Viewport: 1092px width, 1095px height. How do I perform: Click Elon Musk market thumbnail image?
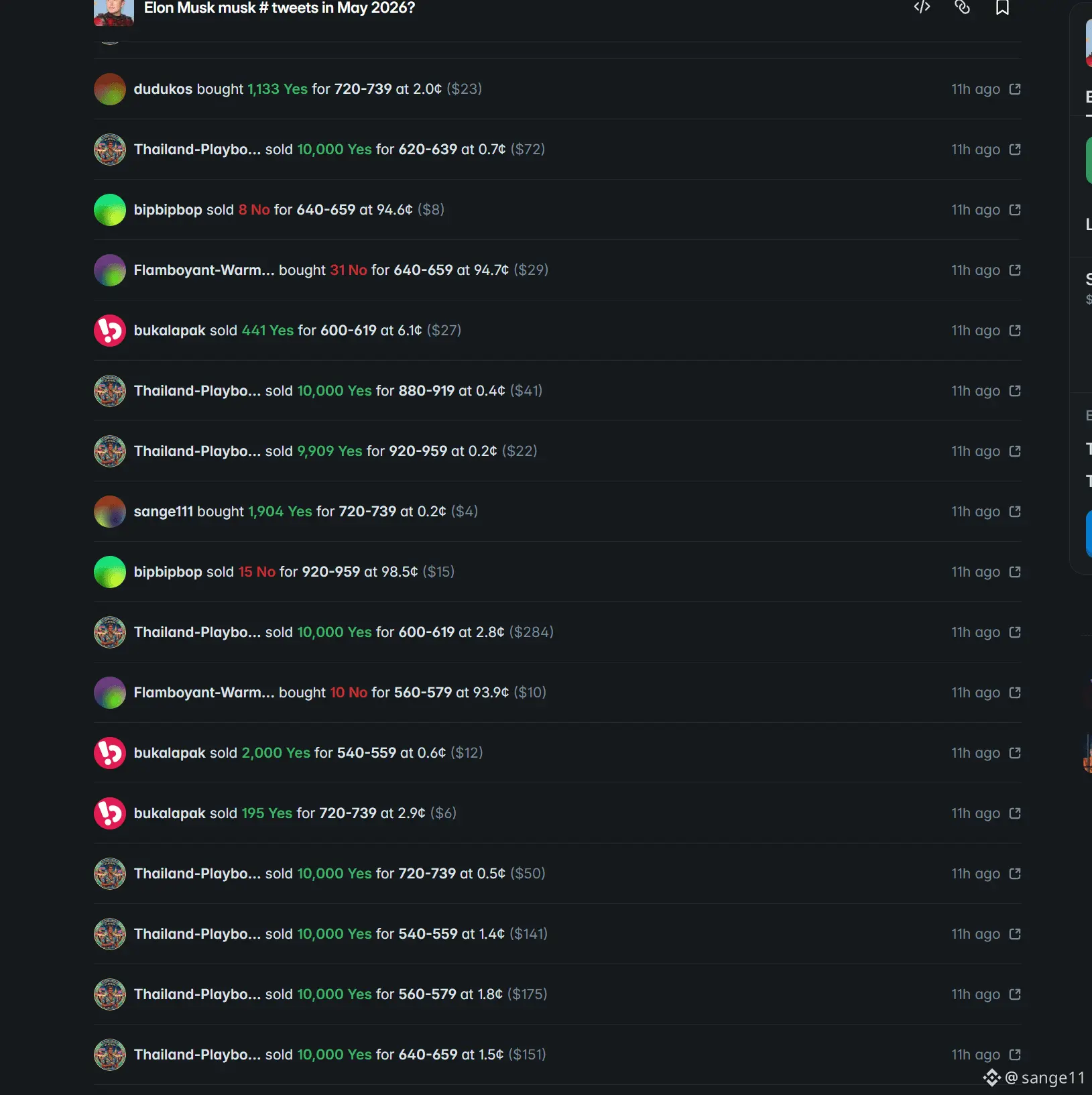click(114, 13)
